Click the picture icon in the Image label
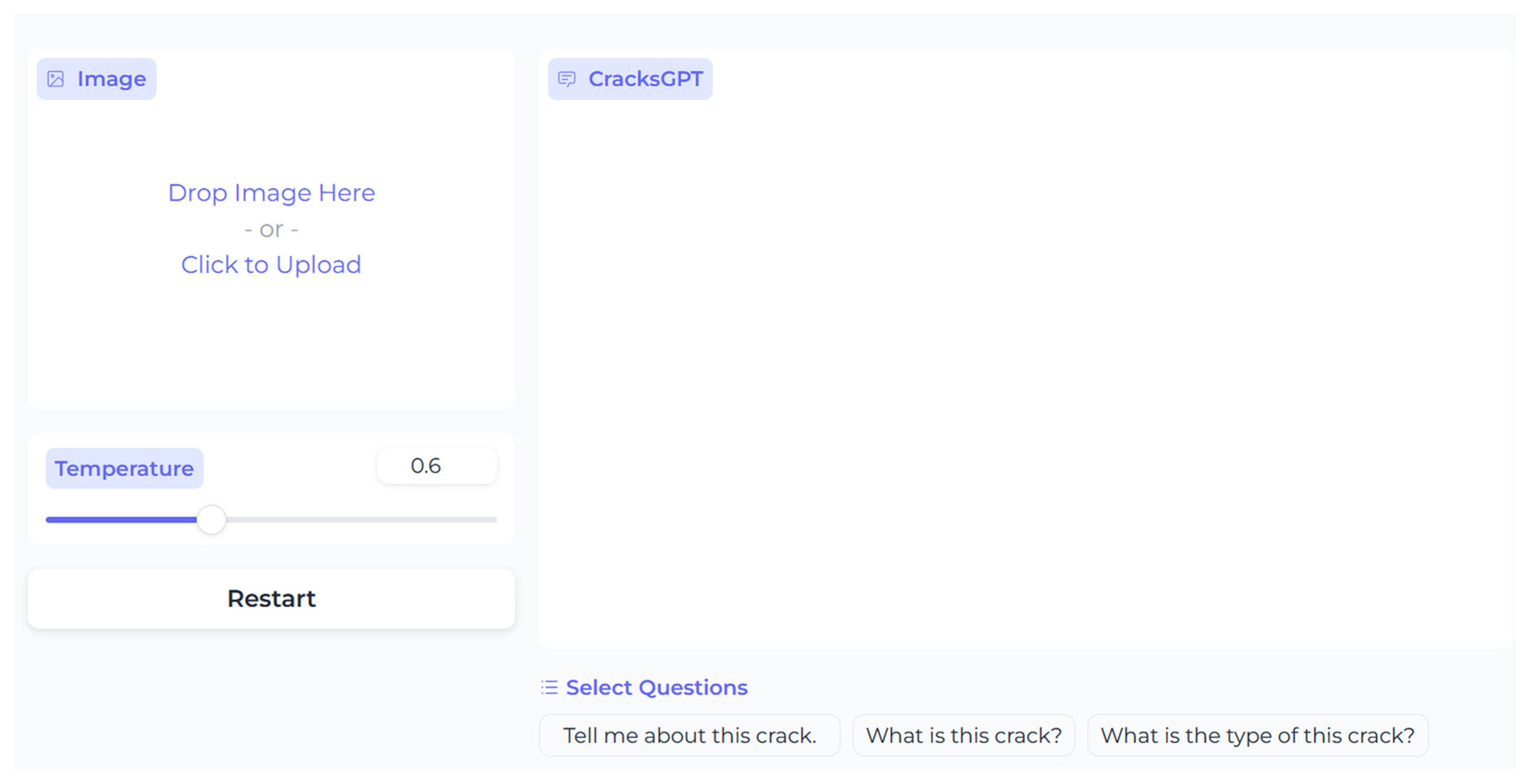The image size is (1530, 784). tap(55, 79)
